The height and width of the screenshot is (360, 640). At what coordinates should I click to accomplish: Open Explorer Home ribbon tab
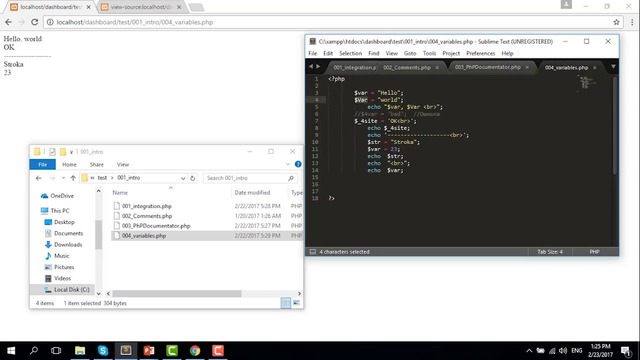click(69, 164)
